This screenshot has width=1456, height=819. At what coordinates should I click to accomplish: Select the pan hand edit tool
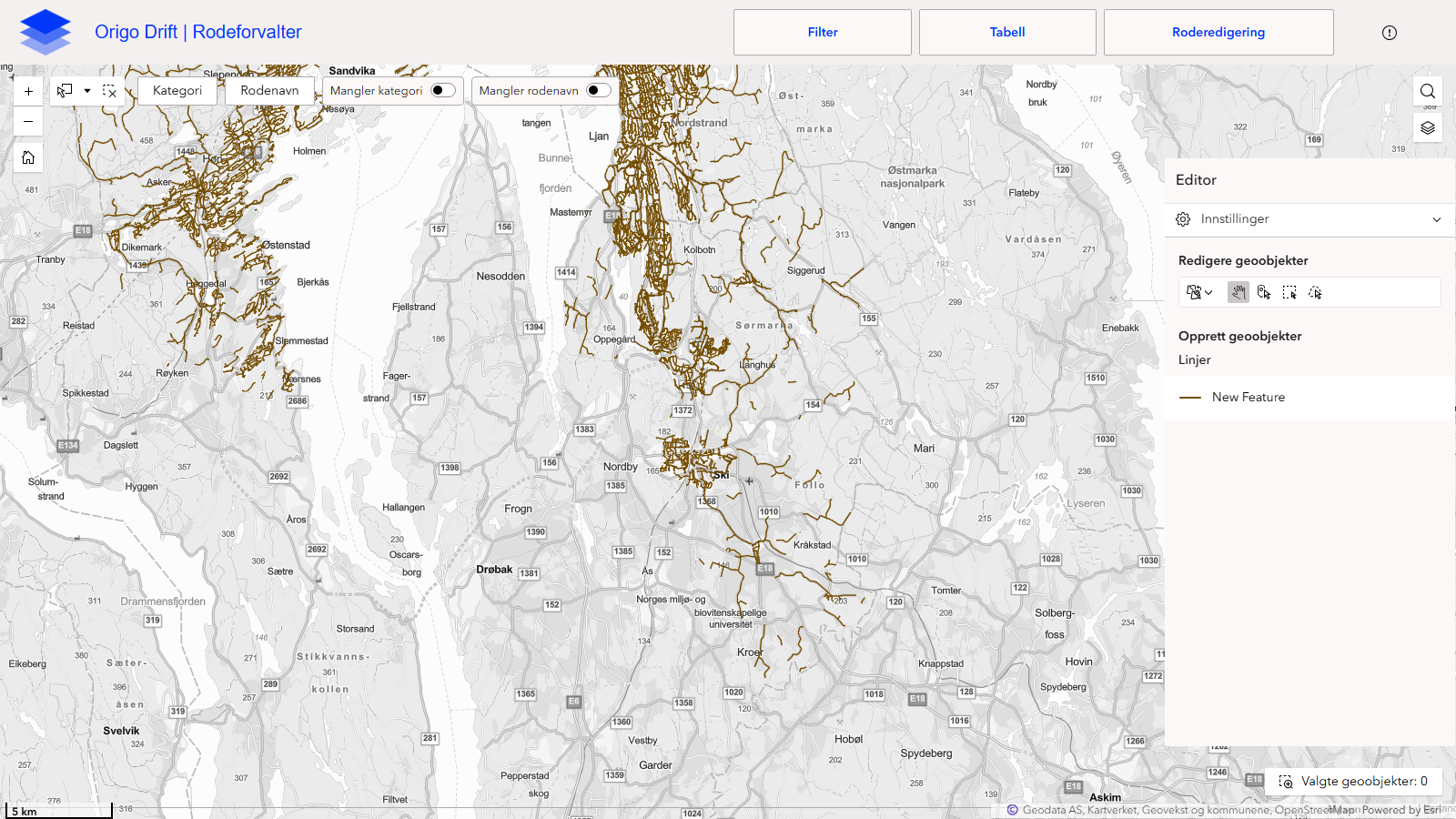point(1238,292)
